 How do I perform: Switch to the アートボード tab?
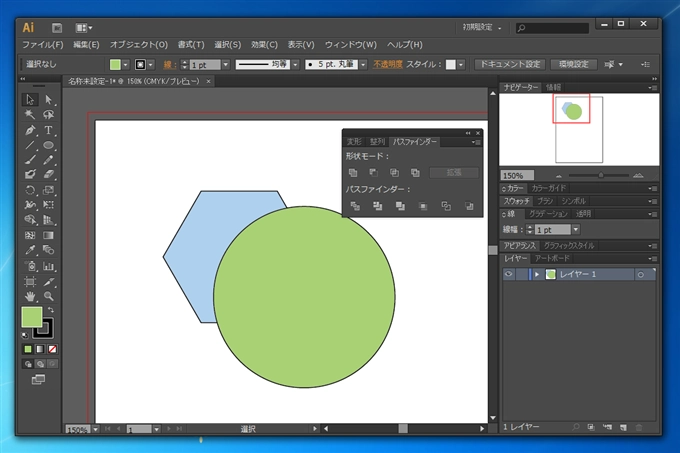coord(552,258)
